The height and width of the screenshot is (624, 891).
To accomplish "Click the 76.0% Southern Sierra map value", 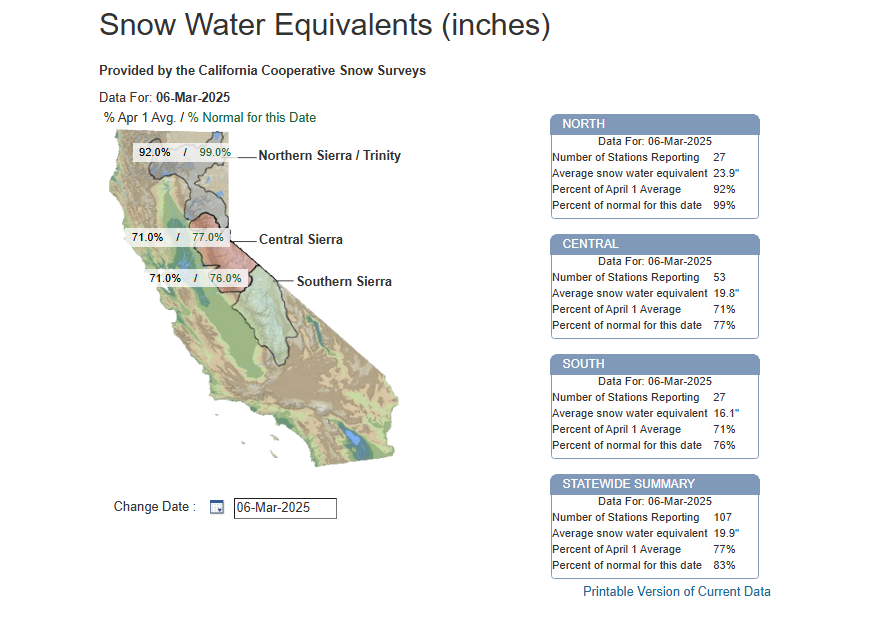I will click(225, 278).
